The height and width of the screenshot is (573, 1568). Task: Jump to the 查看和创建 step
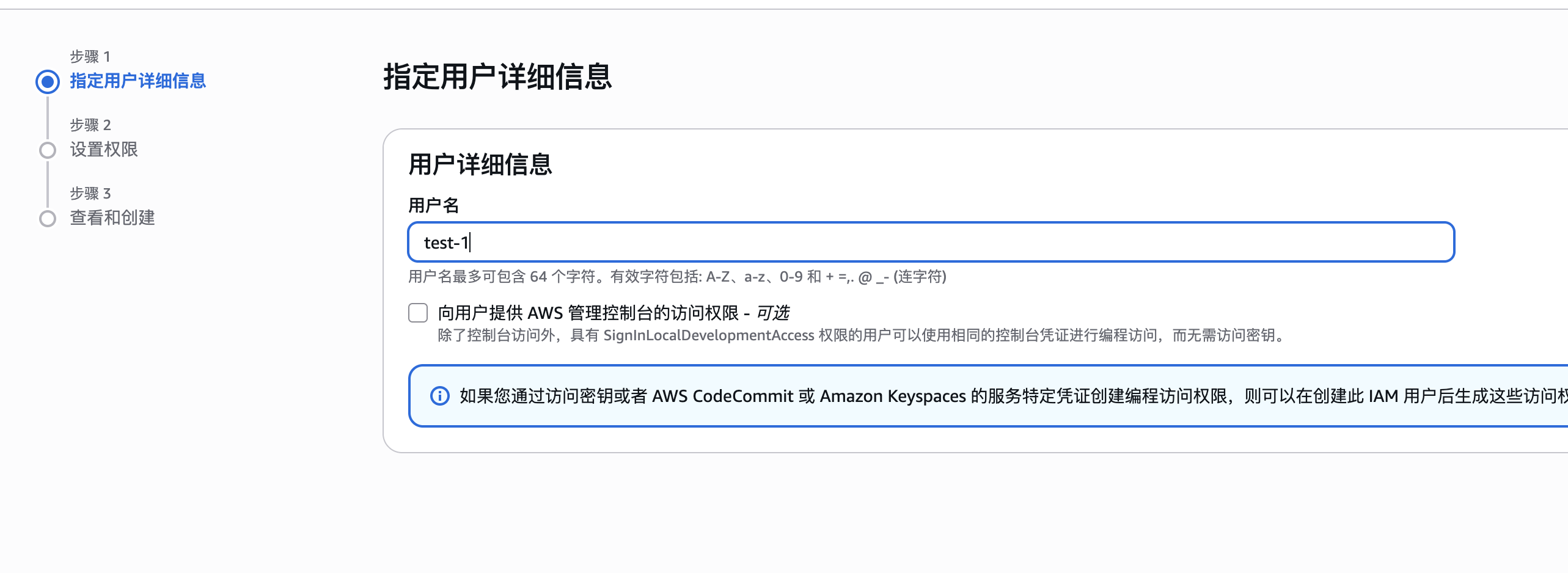tap(112, 218)
